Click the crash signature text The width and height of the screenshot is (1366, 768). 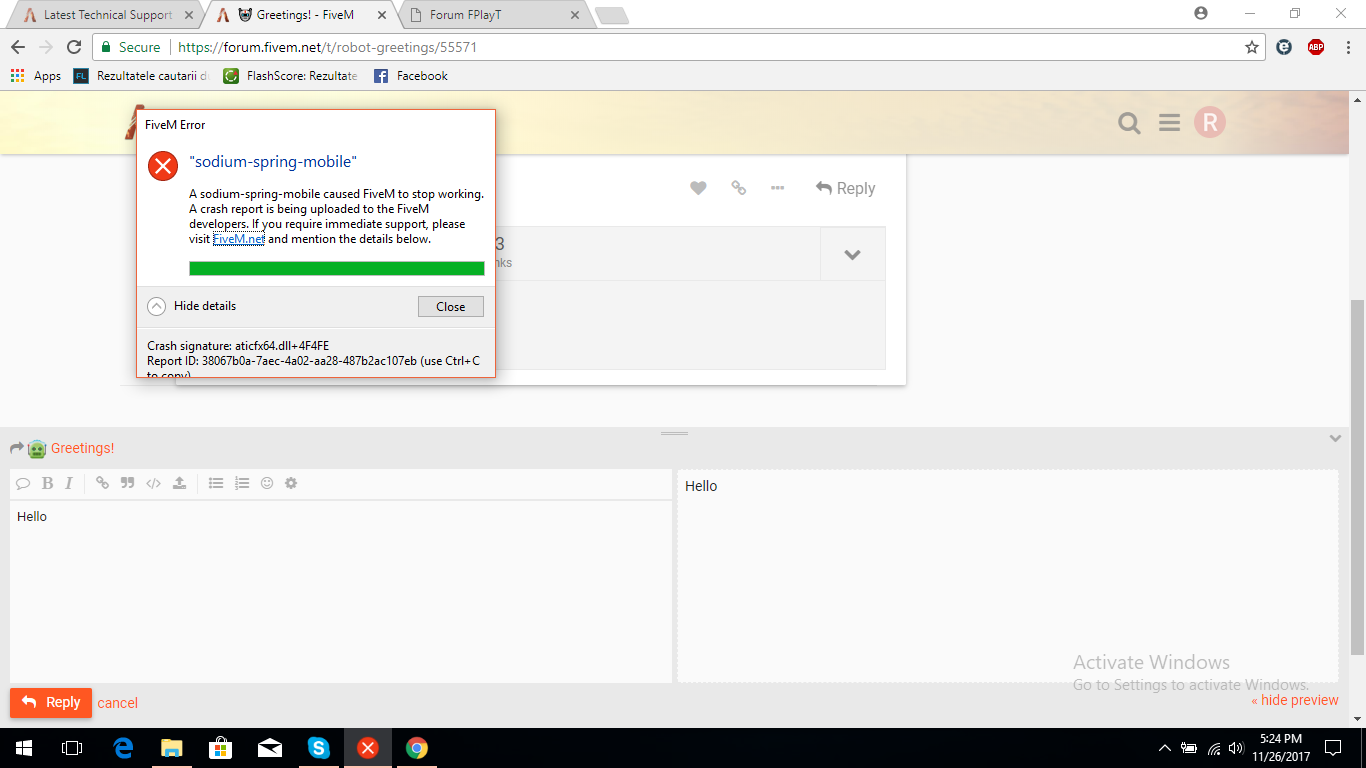(238, 346)
